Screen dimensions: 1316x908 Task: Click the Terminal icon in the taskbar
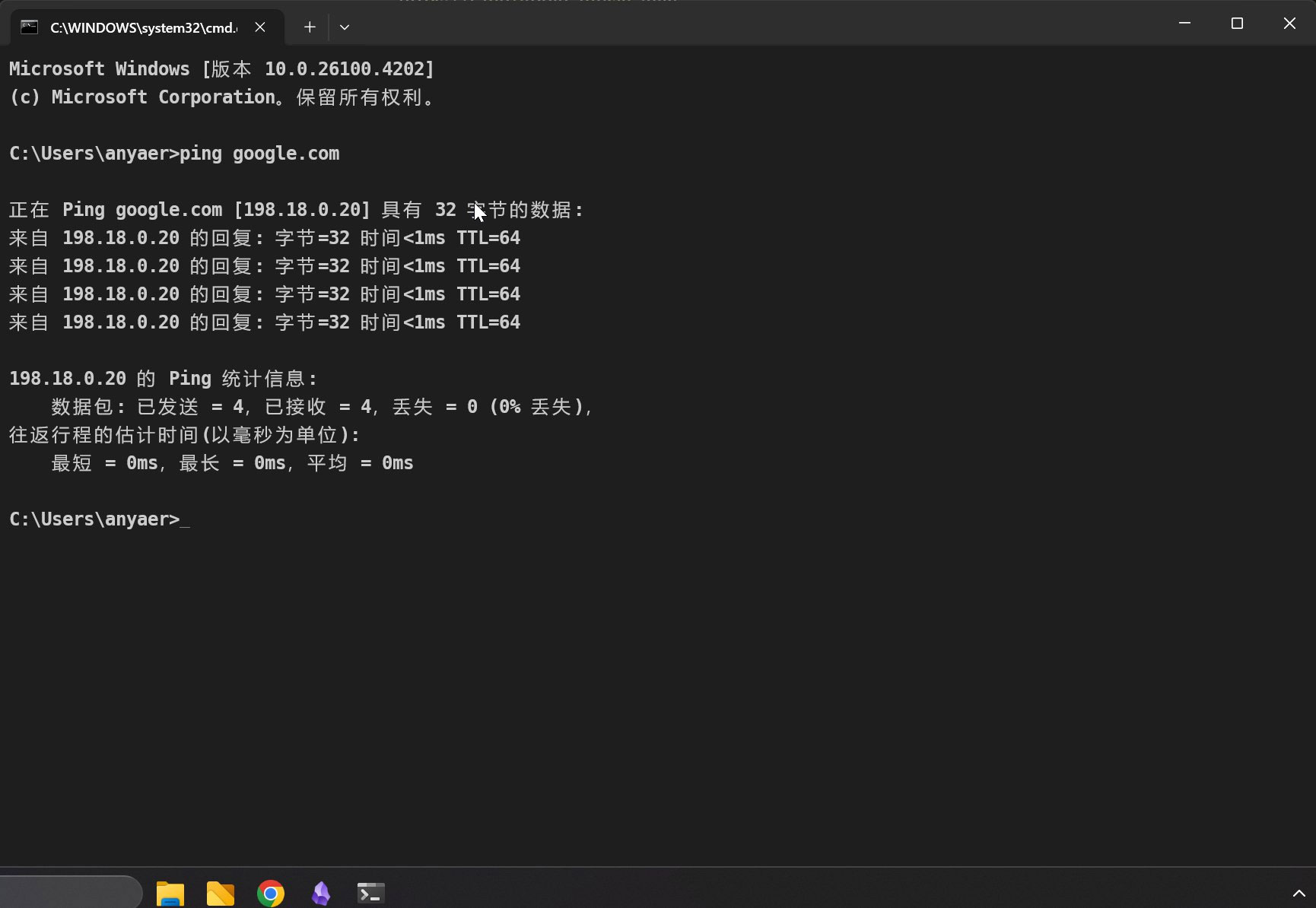(x=371, y=894)
